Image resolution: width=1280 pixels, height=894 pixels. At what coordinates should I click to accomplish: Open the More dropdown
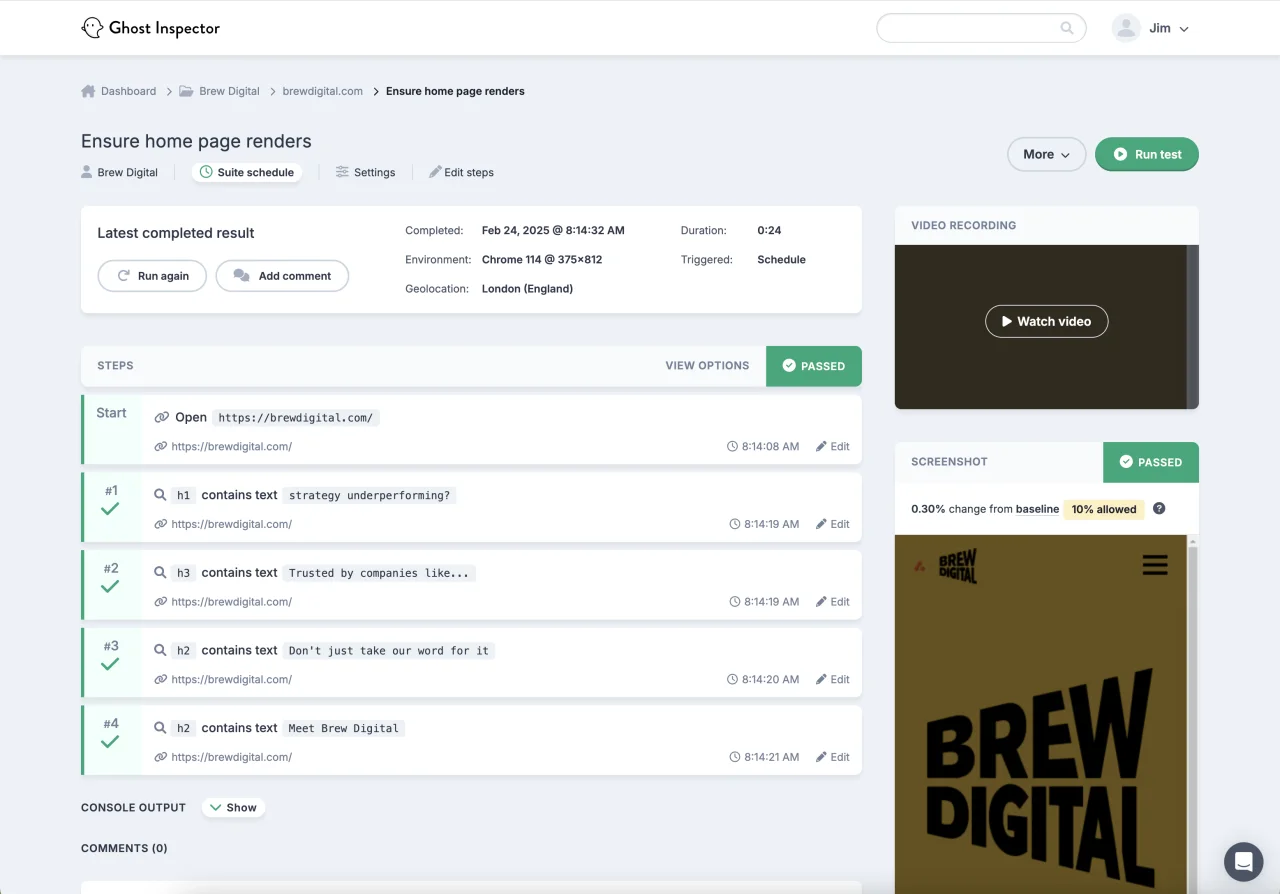[x=1046, y=154]
